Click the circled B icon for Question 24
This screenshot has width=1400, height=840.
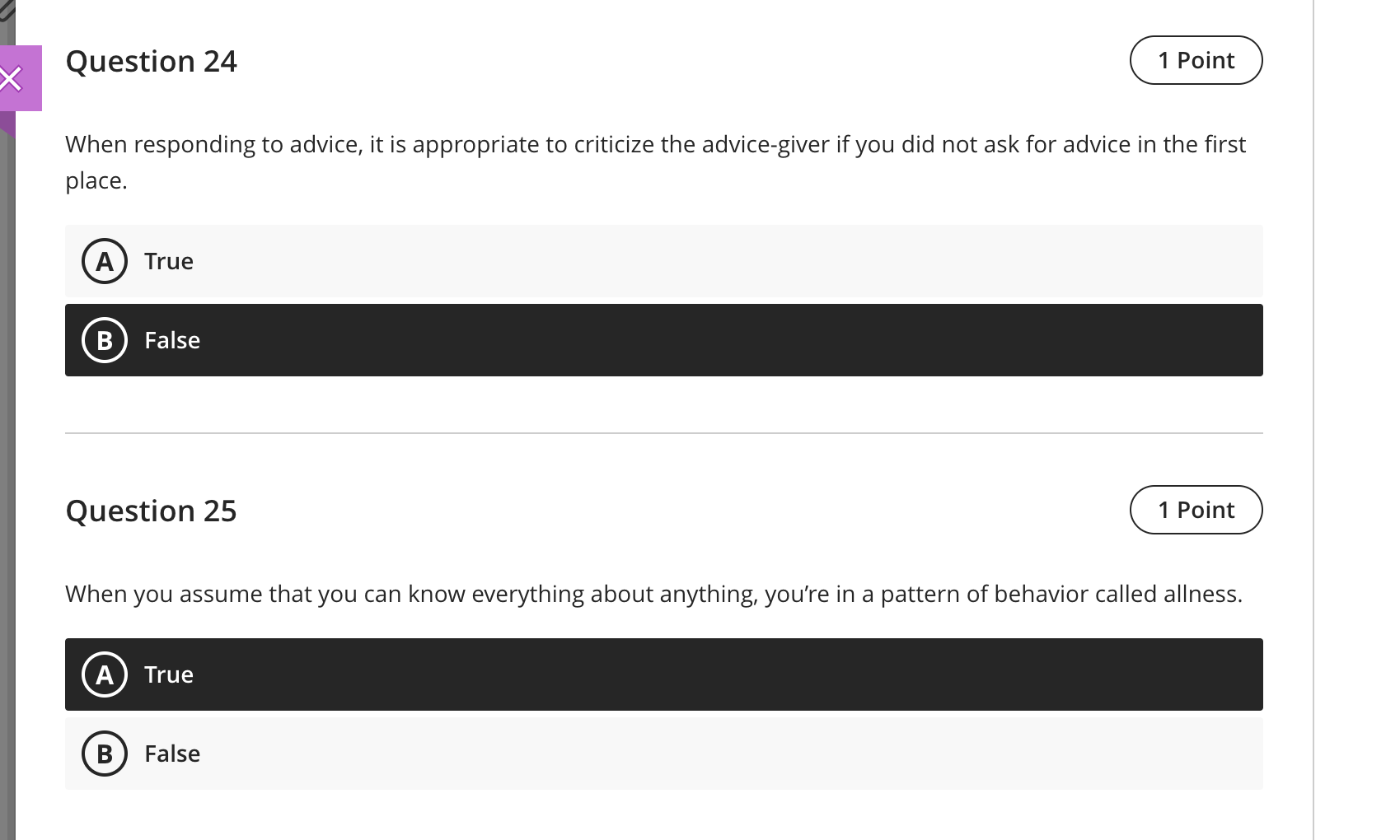pyautogui.click(x=104, y=339)
